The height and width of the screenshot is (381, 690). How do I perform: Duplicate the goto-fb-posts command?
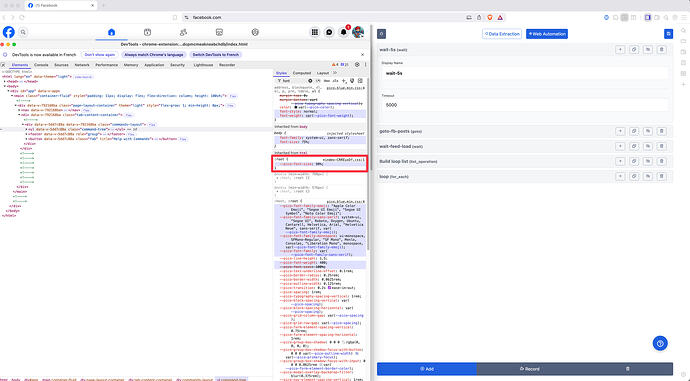point(634,131)
